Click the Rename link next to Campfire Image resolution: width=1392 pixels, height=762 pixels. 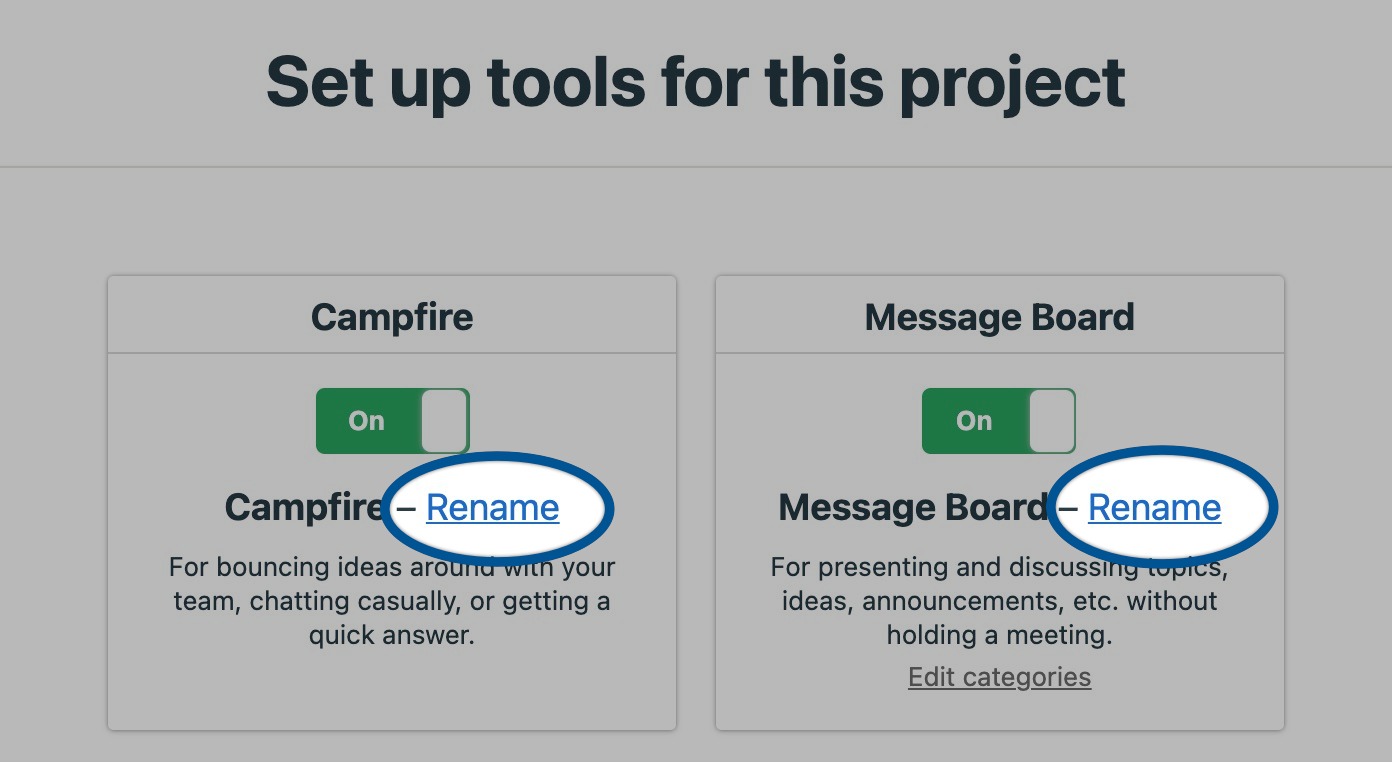tap(492, 508)
